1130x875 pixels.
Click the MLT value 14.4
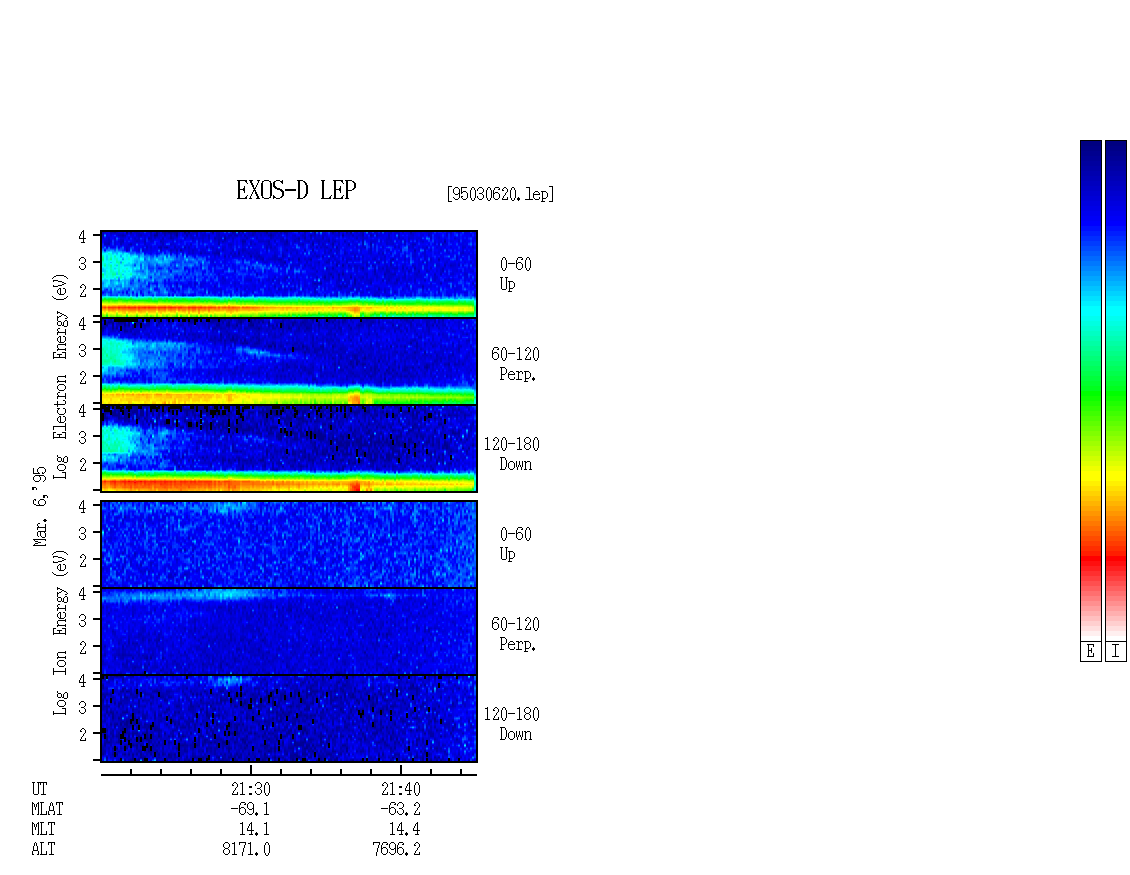point(404,830)
